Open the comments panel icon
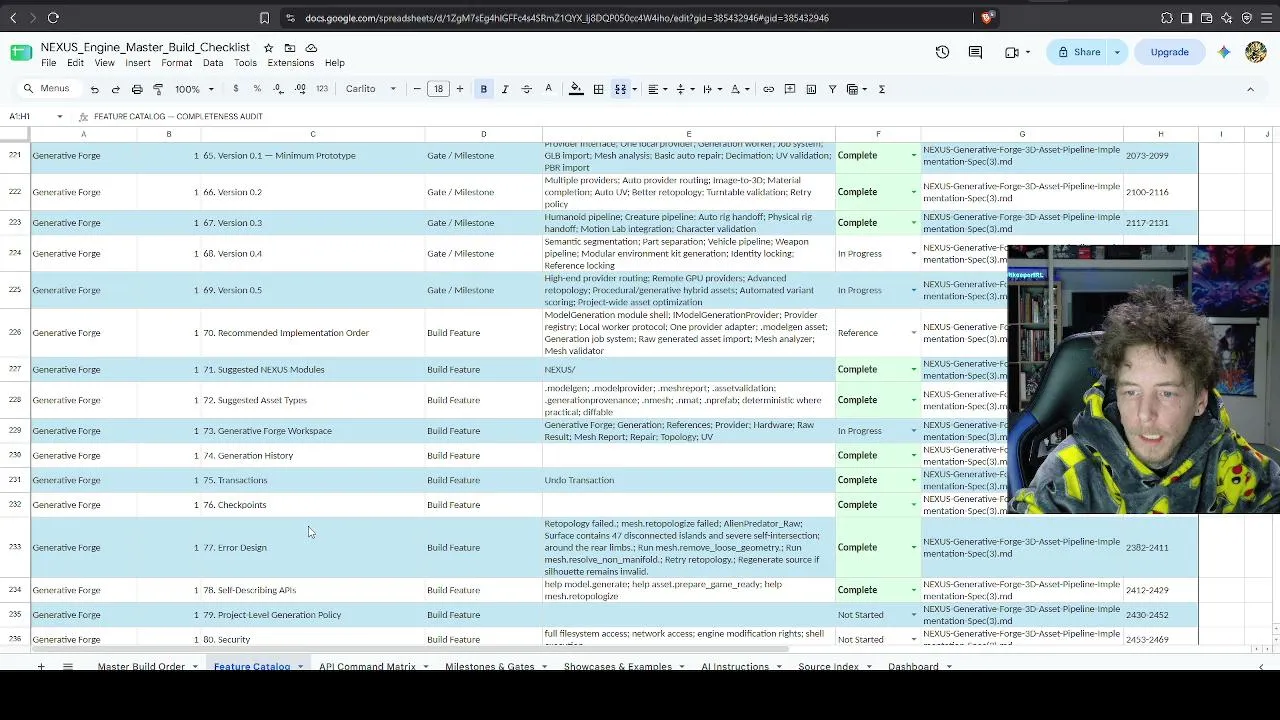1280x720 pixels. coord(975,52)
